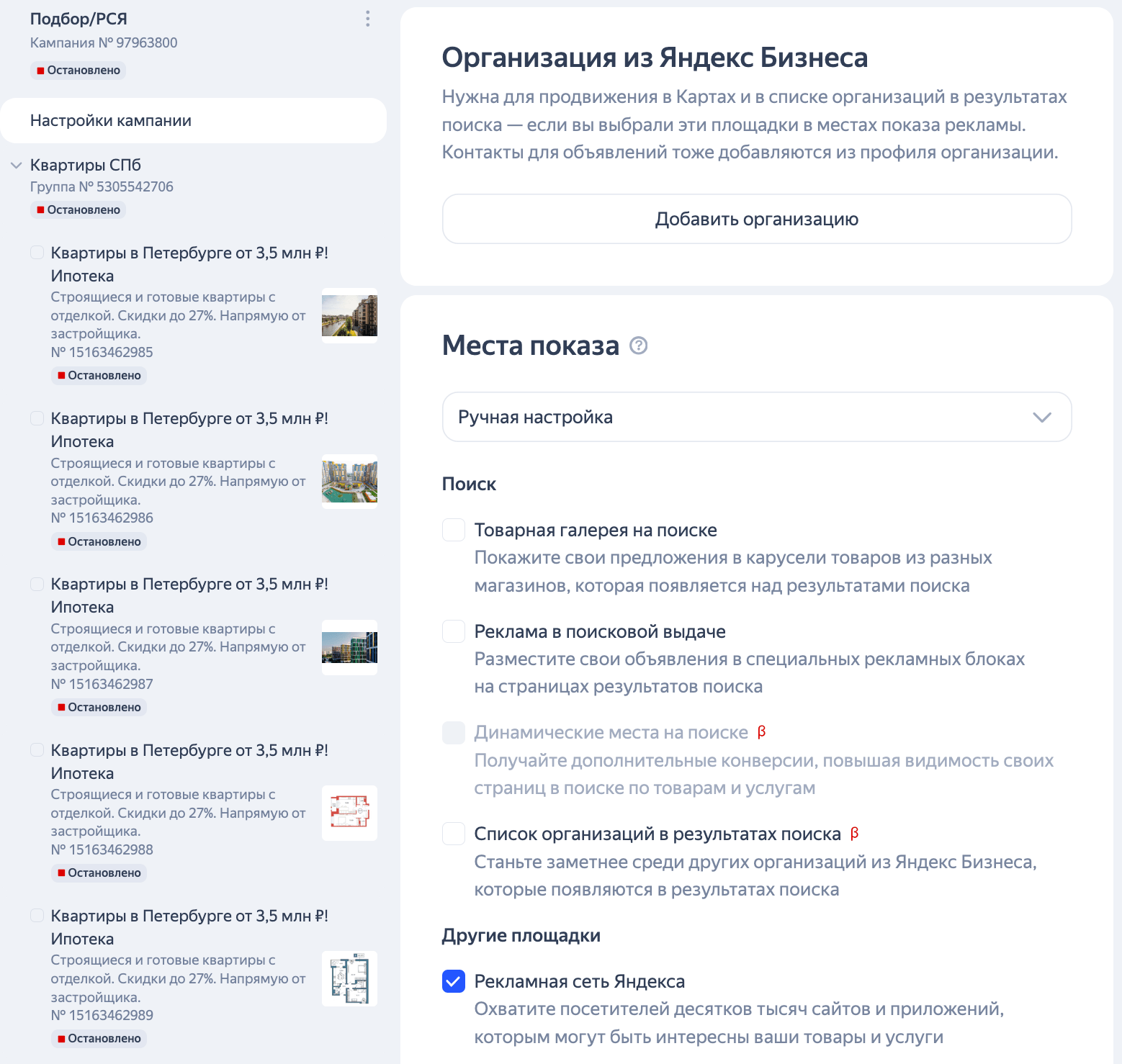Enable Реклама в поисковой выдаче
Viewport: 1122px width, 1064px height.
point(454,631)
